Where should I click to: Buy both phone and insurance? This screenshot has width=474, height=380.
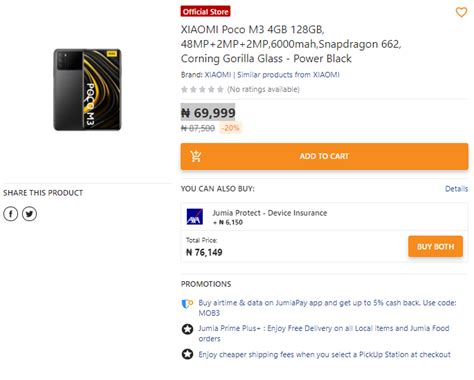coord(435,246)
